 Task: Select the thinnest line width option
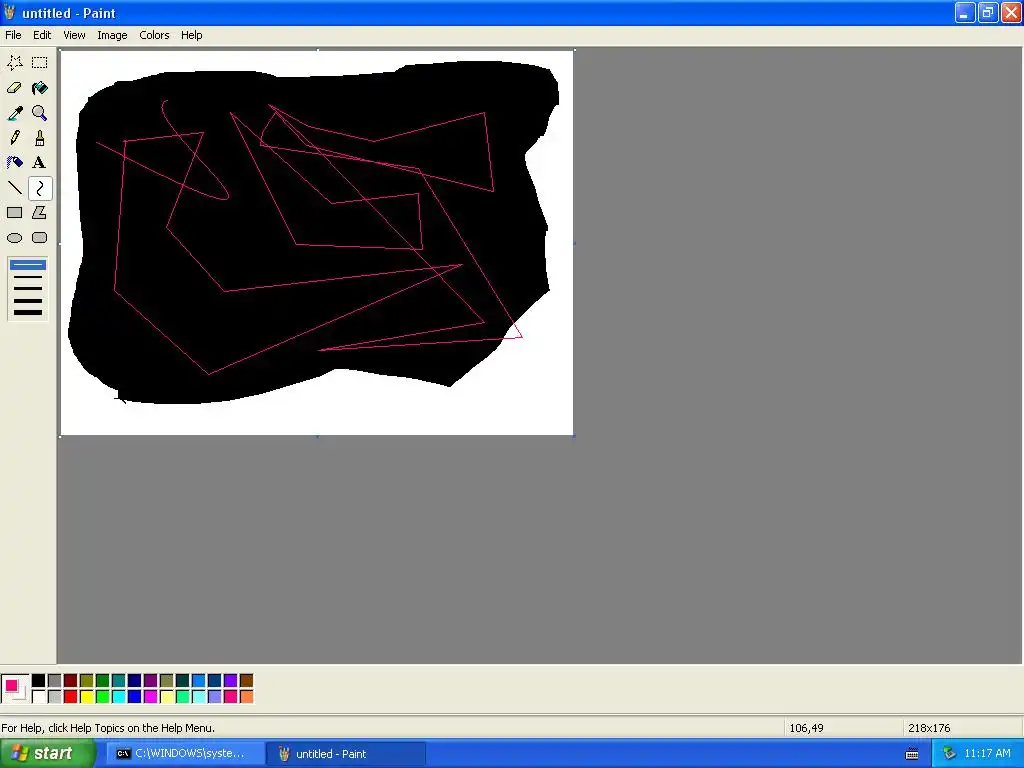27,264
